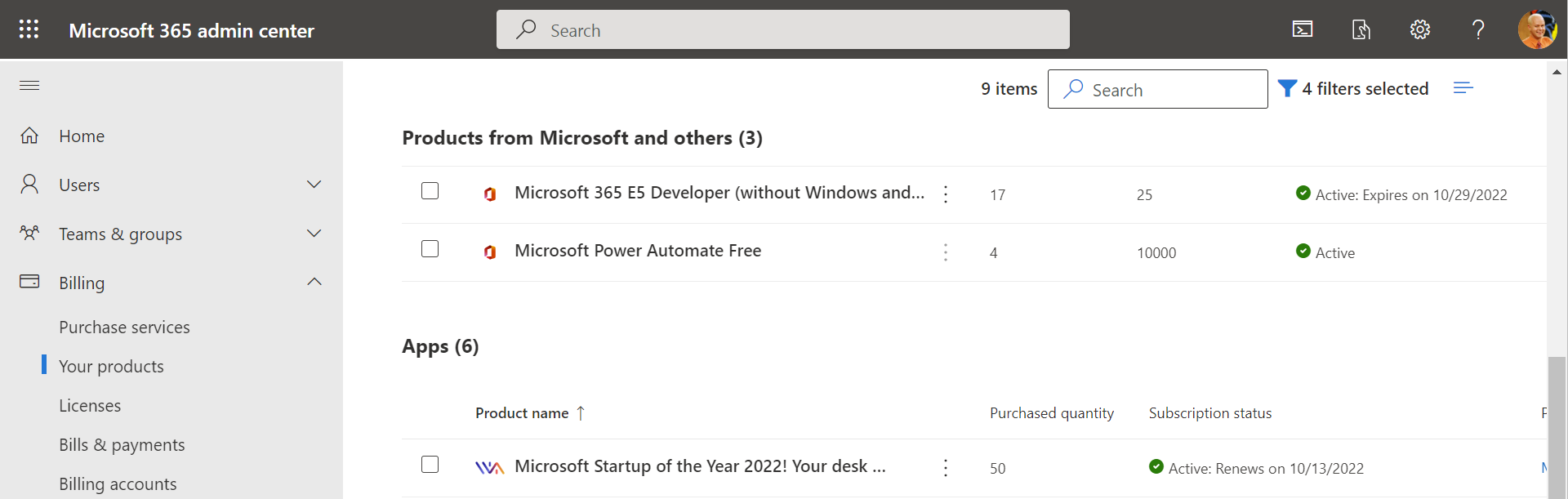The image size is (1568, 499).
Task: Focus the top global Search box
Action: click(783, 29)
